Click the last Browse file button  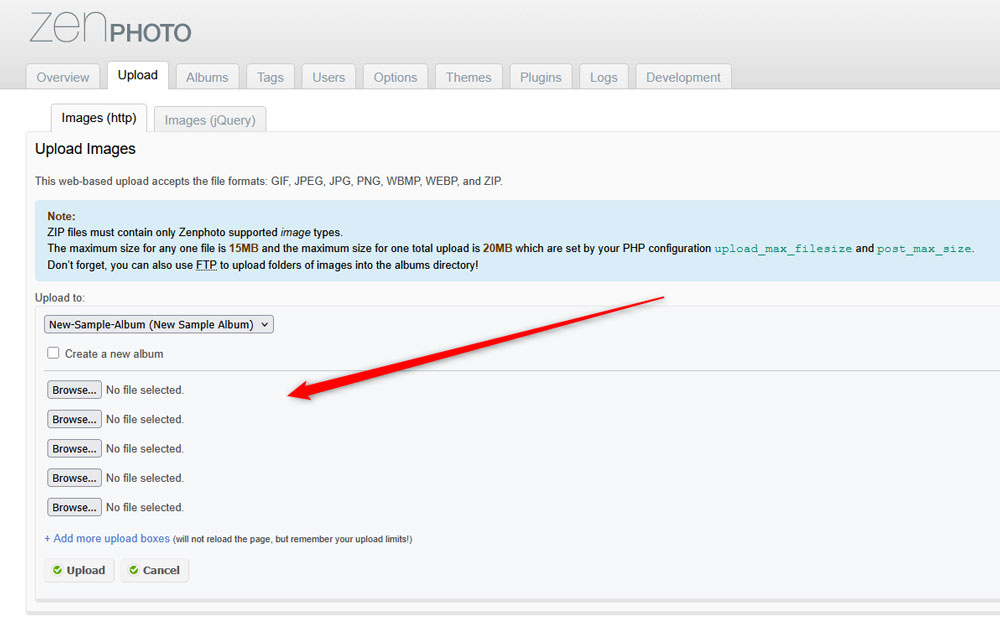coord(74,507)
